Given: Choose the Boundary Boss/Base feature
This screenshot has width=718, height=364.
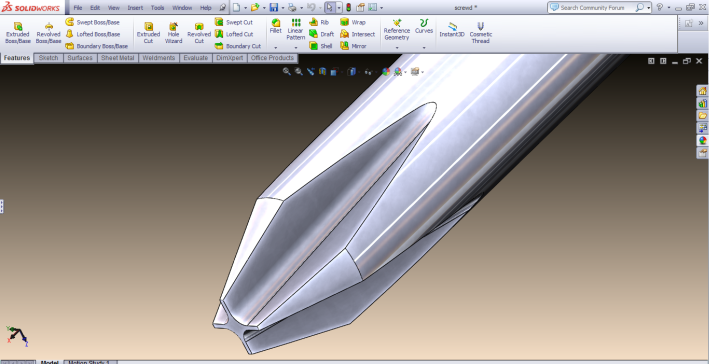Looking at the screenshot, I should coord(97,46).
